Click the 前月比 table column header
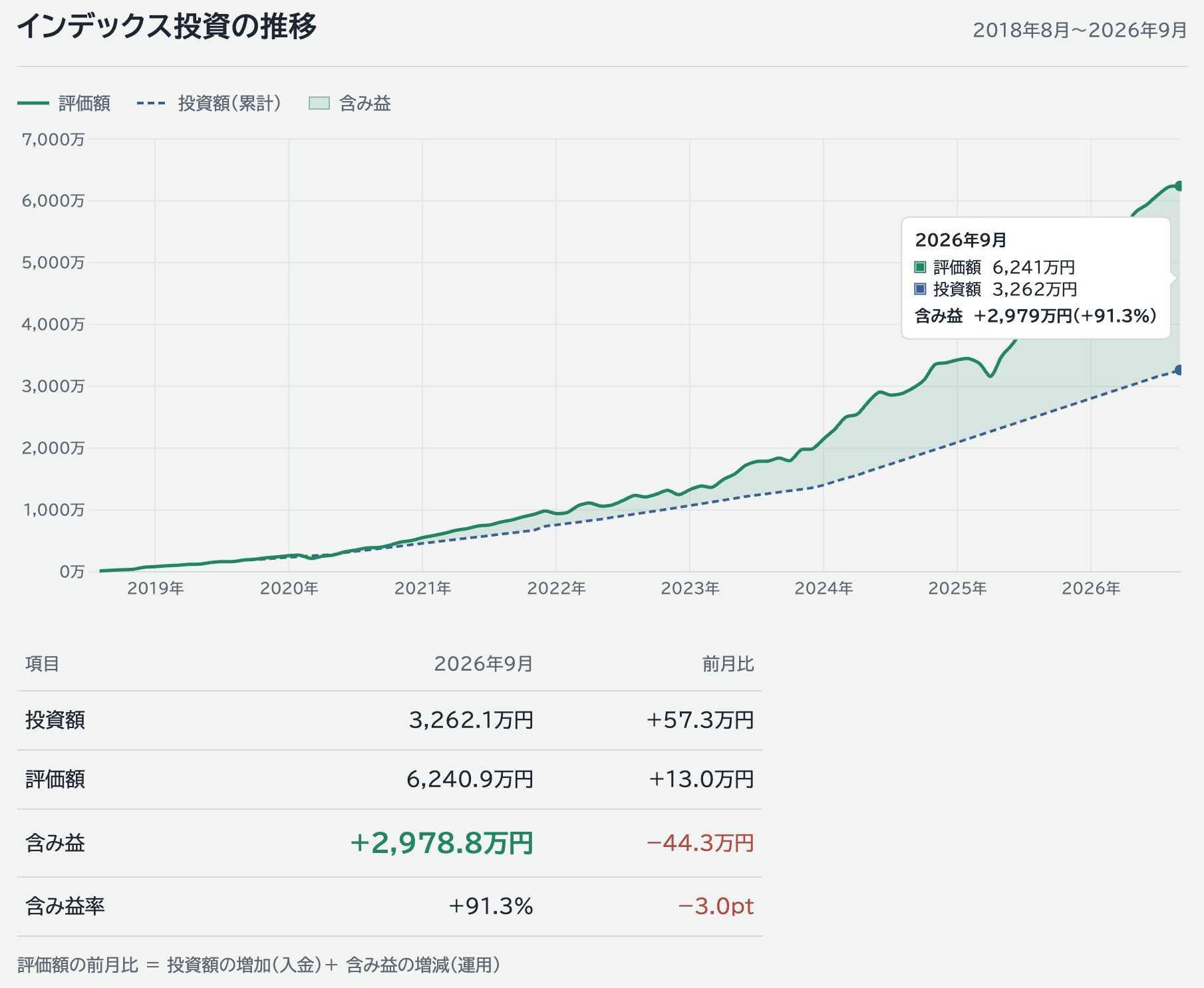The width and height of the screenshot is (1204, 988). click(x=728, y=664)
